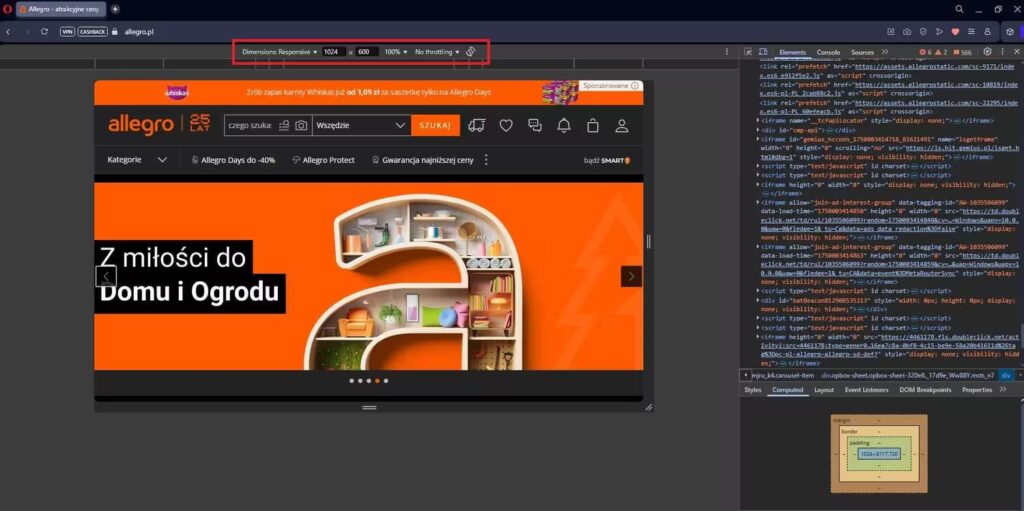Screen dimensions: 1024x511
Task: Click the red error count showing 6
Action: click(925, 52)
